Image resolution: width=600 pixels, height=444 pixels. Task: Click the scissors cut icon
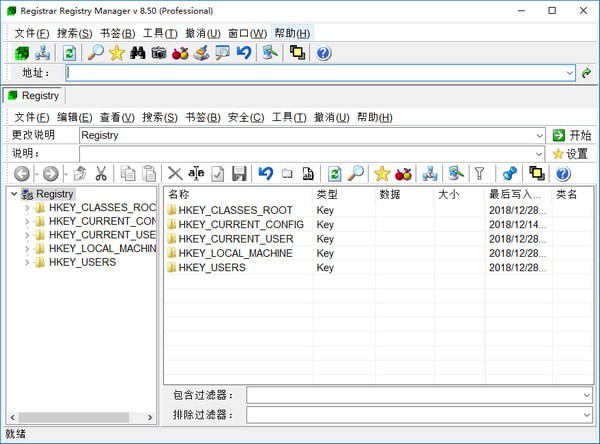pyautogui.click(x=101, y=174)
